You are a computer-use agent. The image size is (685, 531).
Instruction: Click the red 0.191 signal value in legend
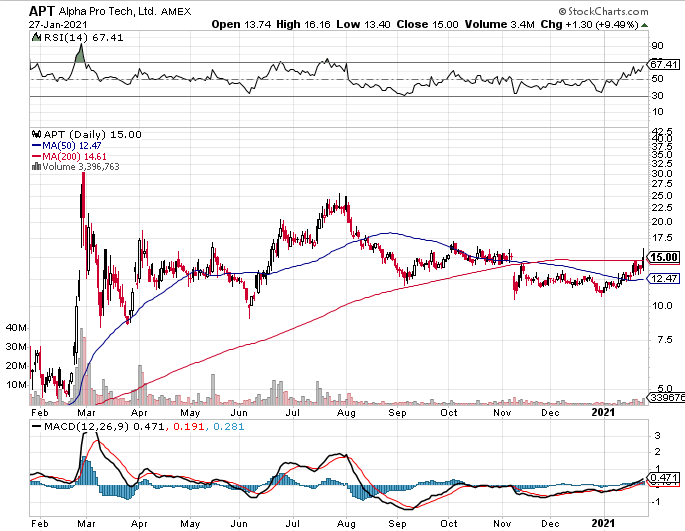[x=189, y=427]
